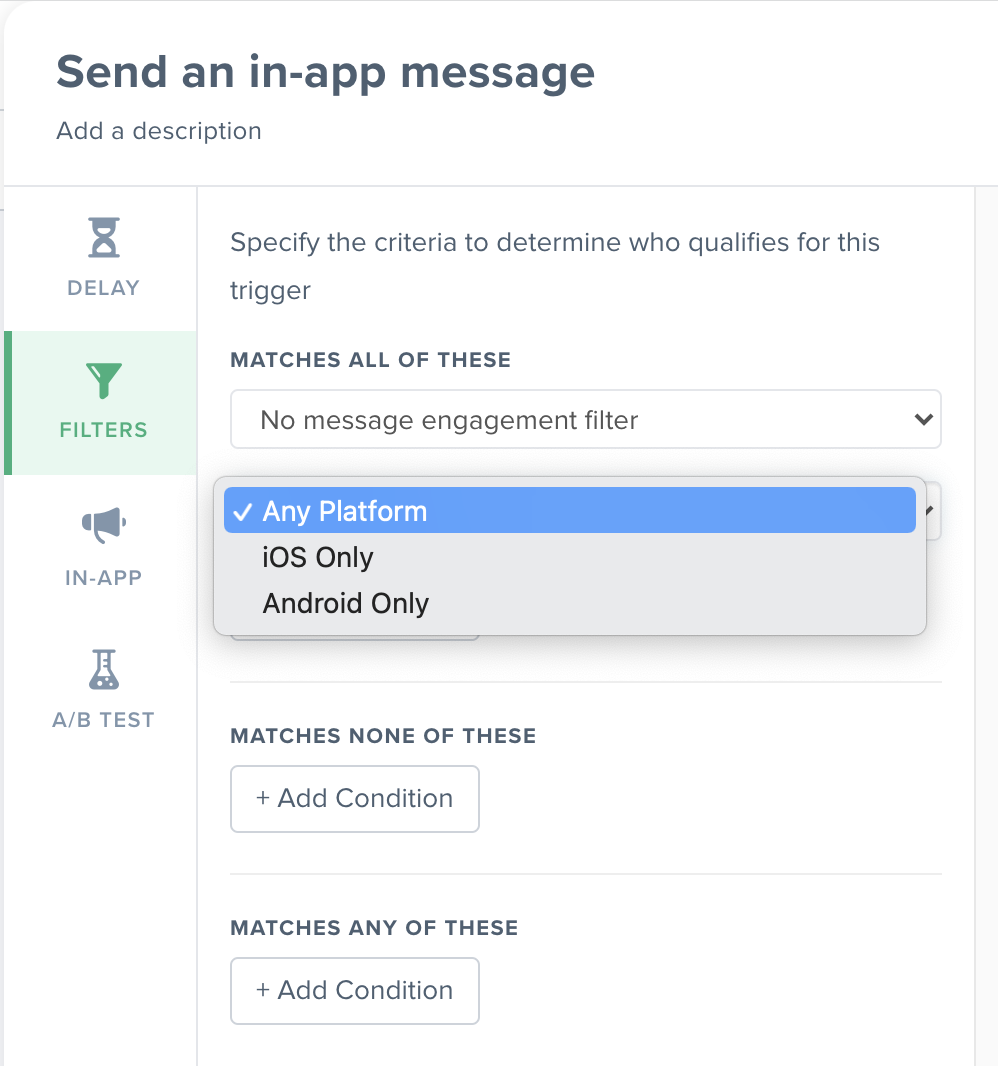Click the platform dropdown arrow behind the list
Image resolution: width=998 pixels, height=1066 pixels.
[x=929, y=510]
